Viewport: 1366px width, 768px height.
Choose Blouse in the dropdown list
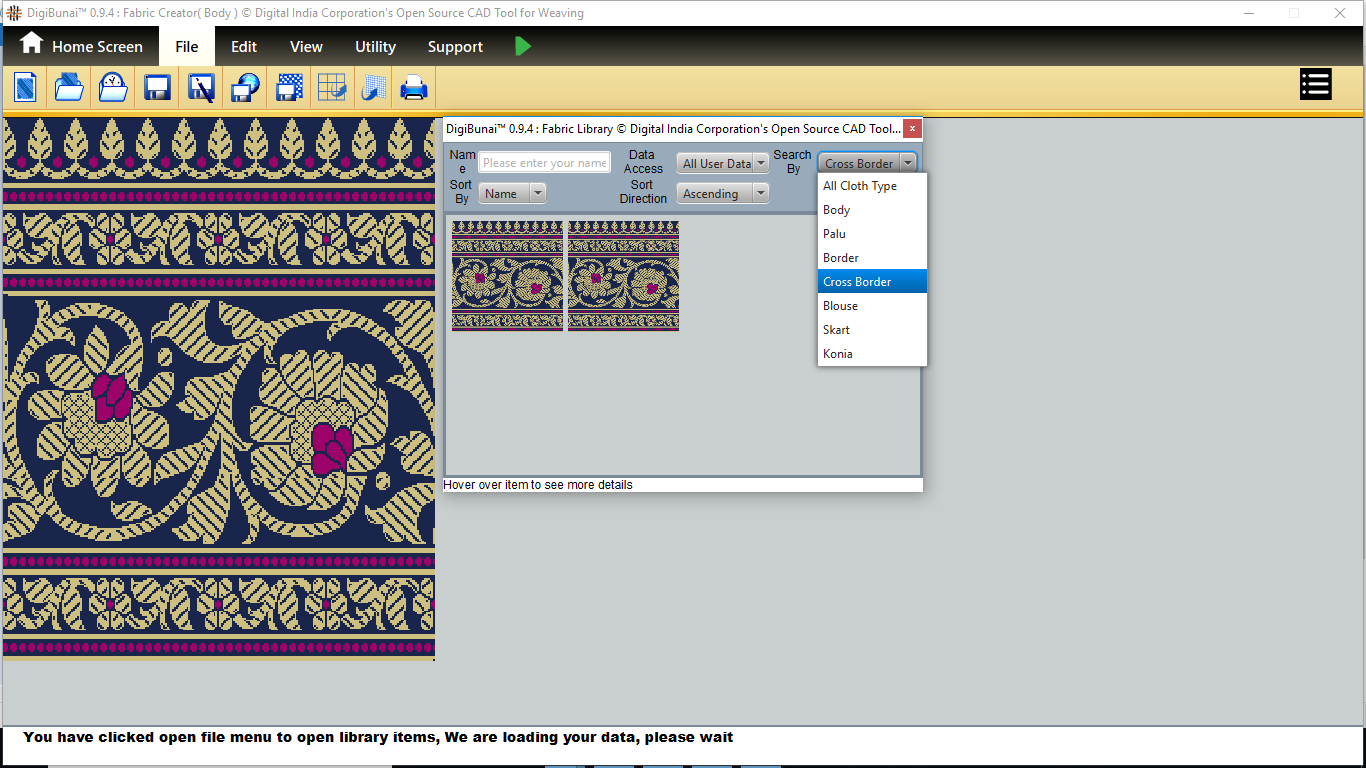[x=840, y=306]
